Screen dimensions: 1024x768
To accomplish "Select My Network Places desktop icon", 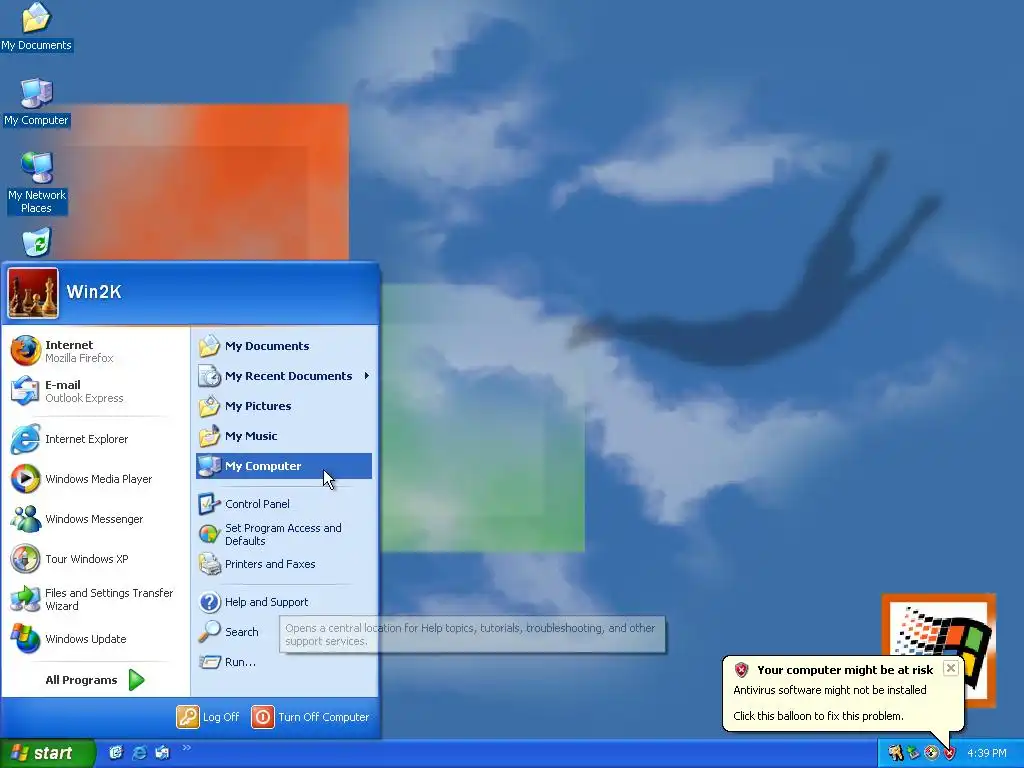I will click(x=37, y=184).
